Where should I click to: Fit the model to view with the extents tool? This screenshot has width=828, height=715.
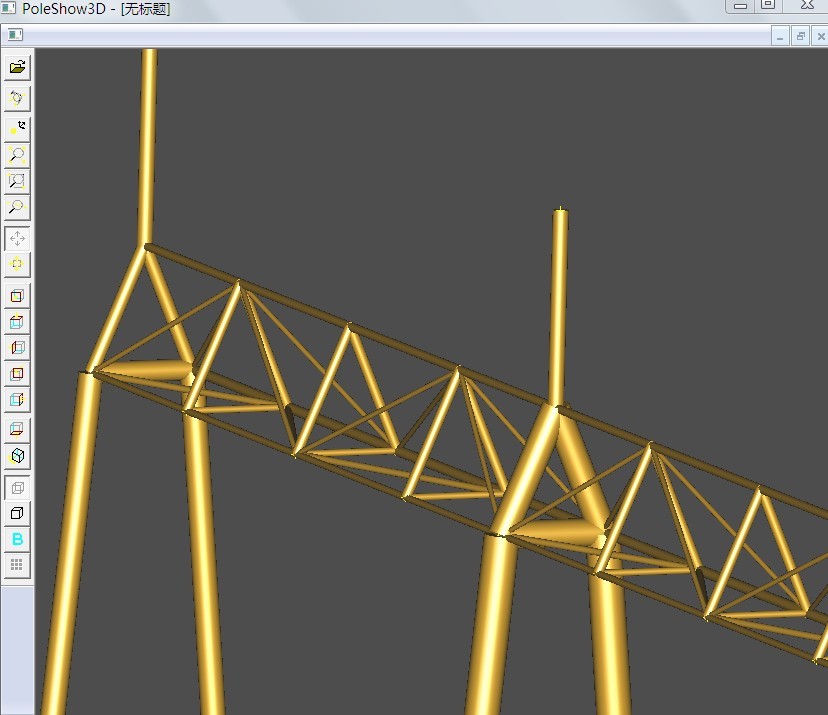(17, 264)
